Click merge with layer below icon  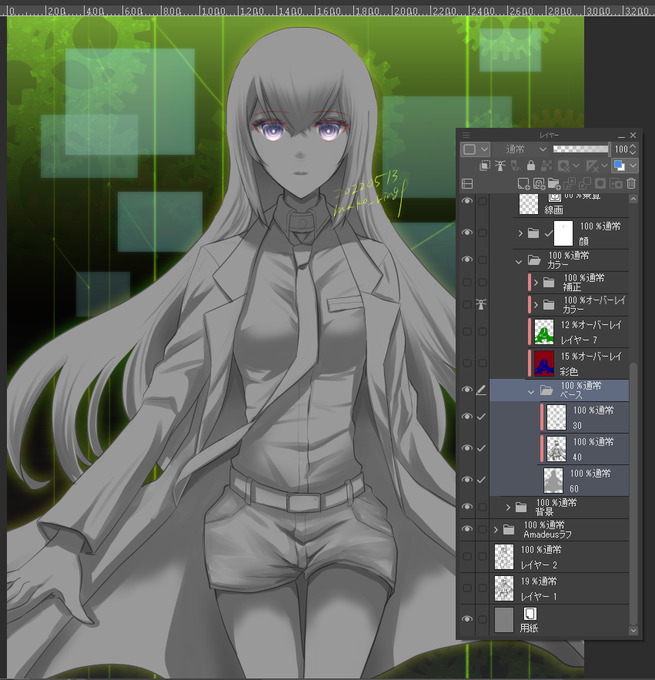coord(584,183)
